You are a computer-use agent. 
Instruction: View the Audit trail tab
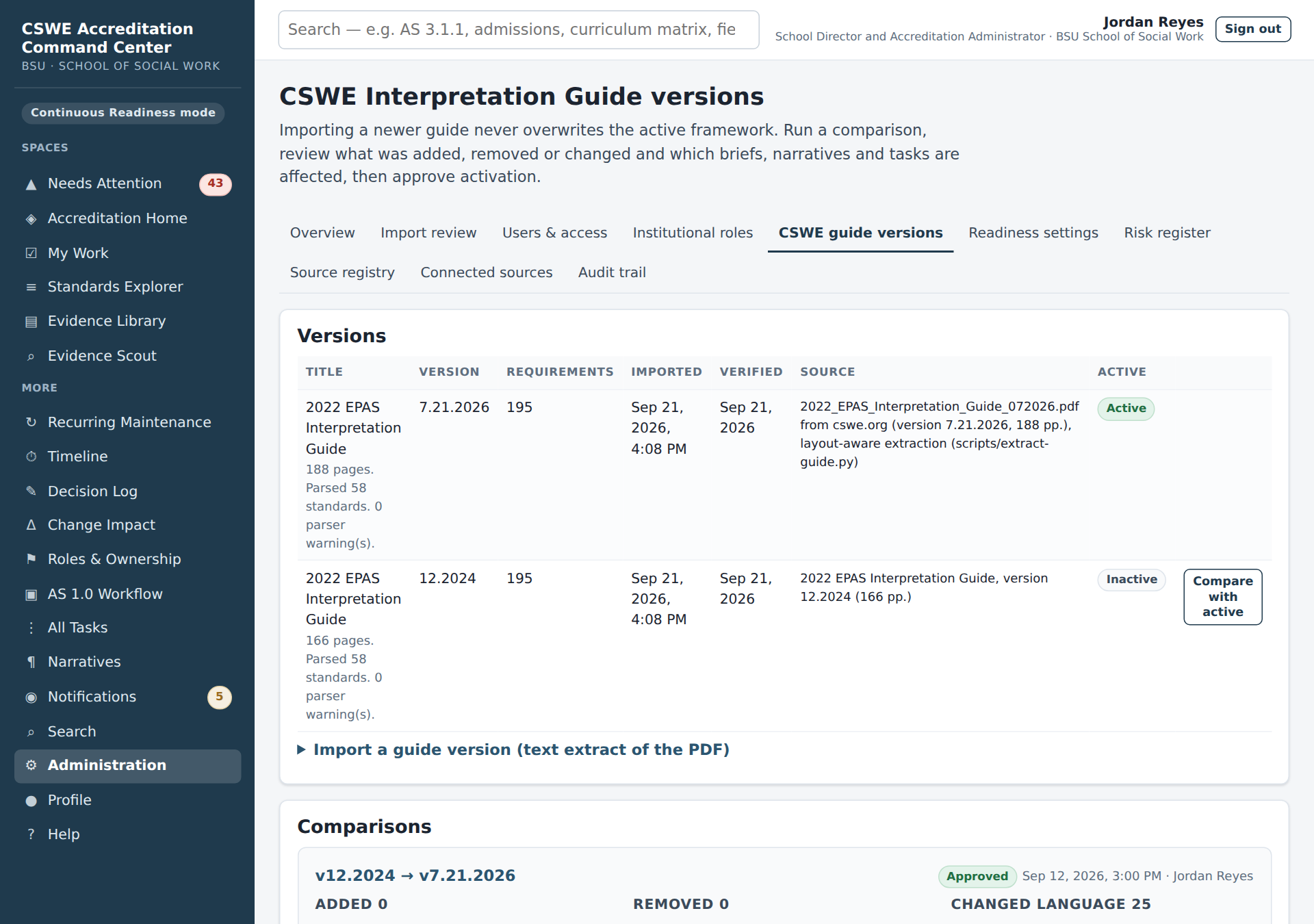(612, 272)
